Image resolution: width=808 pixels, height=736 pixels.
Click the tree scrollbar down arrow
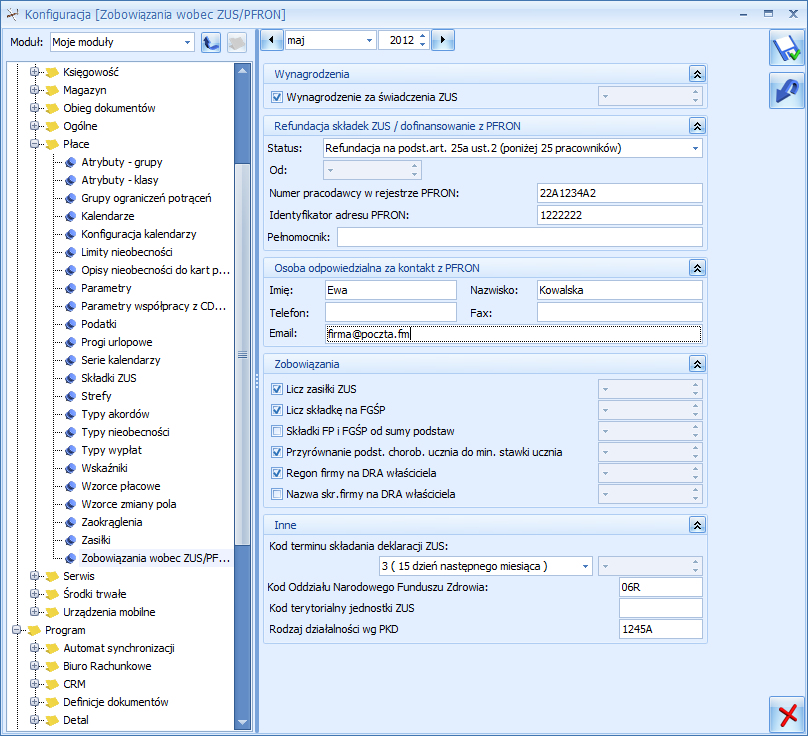pyautogui.click(x=242, y=723)
